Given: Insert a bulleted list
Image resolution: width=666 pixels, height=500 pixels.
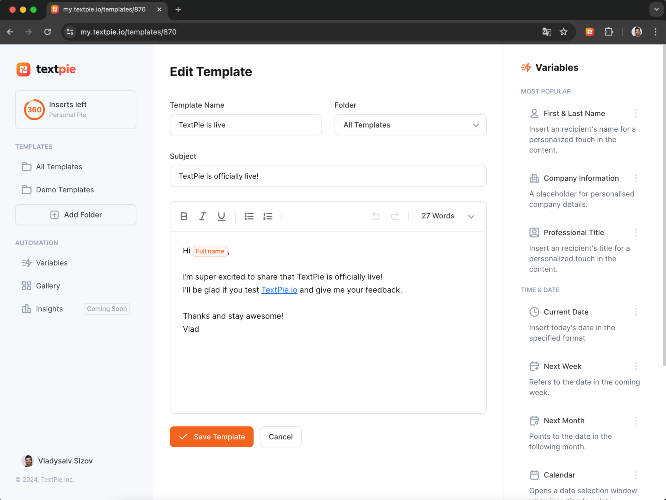Looking at the screenshot, I should [249, 216].
